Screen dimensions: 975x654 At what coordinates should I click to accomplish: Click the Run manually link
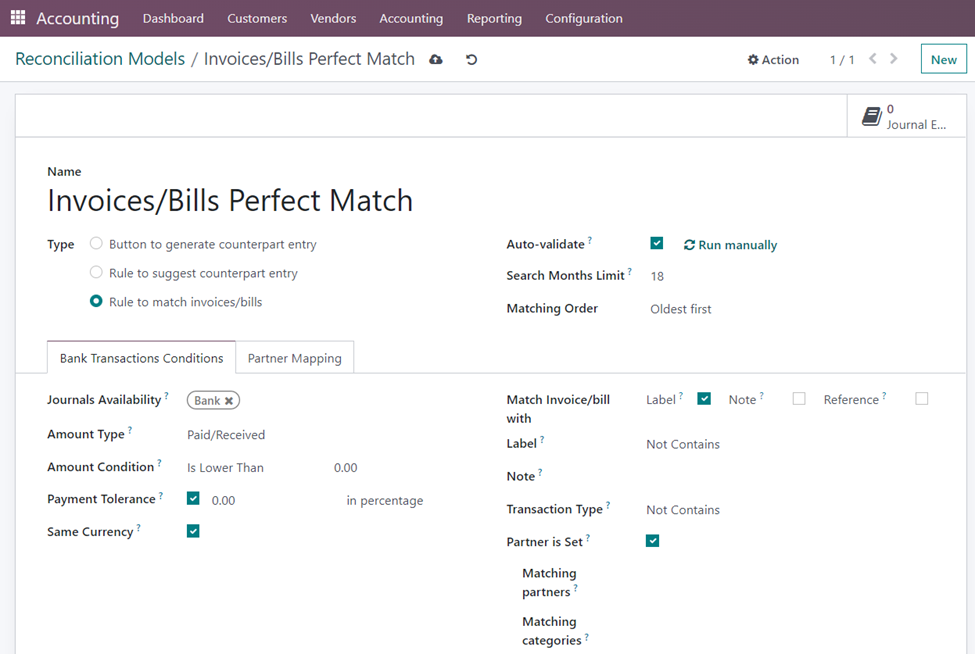[x=730, y=245]
